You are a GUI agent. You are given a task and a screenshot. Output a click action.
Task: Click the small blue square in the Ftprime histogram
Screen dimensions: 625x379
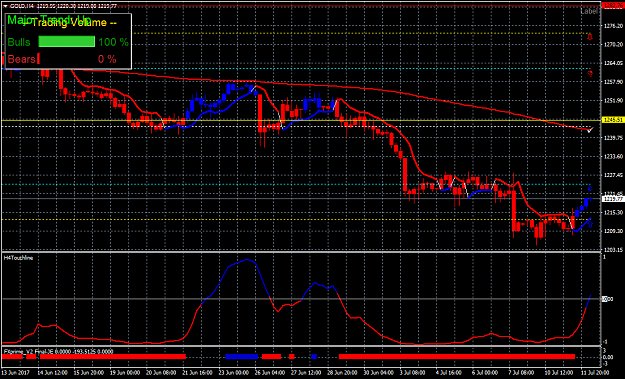314,357
